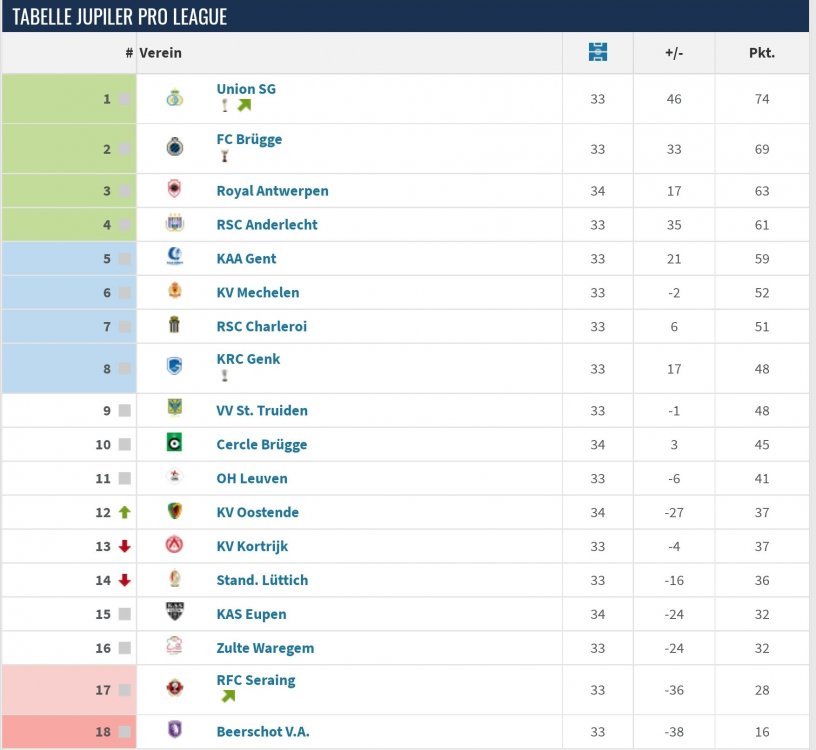The width and height of the screenshot is (816, 750).
Task: Open the KV Mechelen team page
Action: coord(258,293)
